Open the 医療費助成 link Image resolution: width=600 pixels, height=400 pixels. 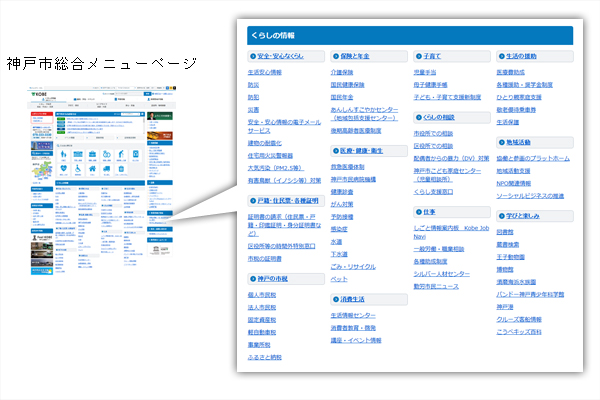(x=511, y=72)
